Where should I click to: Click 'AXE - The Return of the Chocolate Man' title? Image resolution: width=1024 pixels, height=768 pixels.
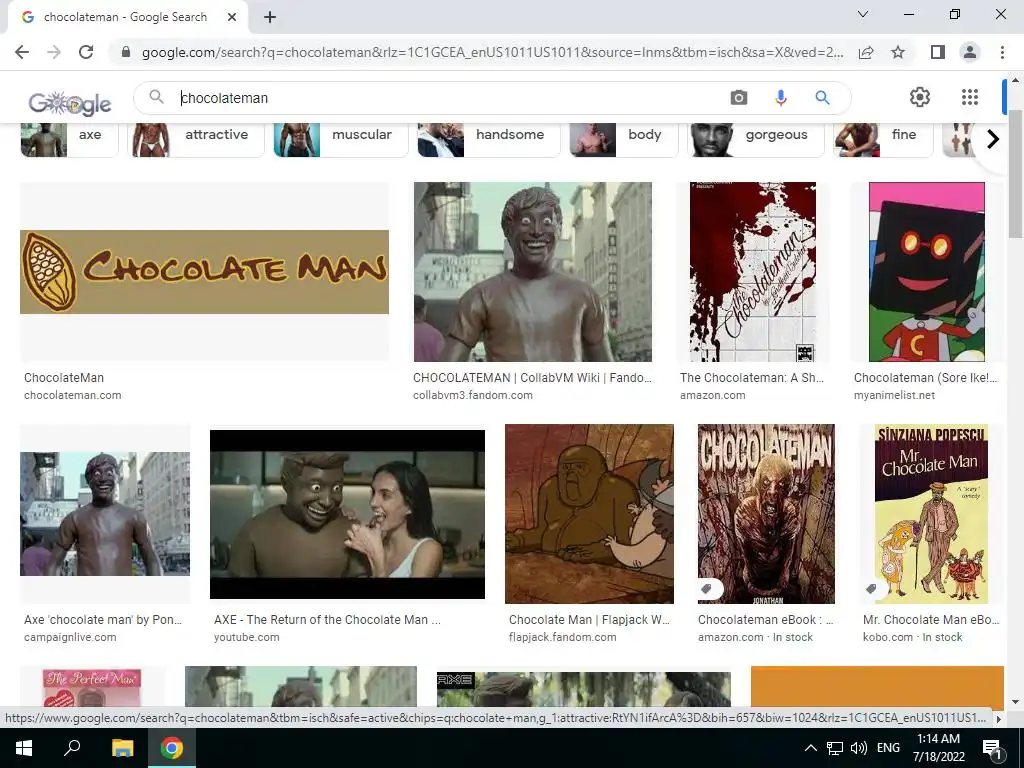327,620
